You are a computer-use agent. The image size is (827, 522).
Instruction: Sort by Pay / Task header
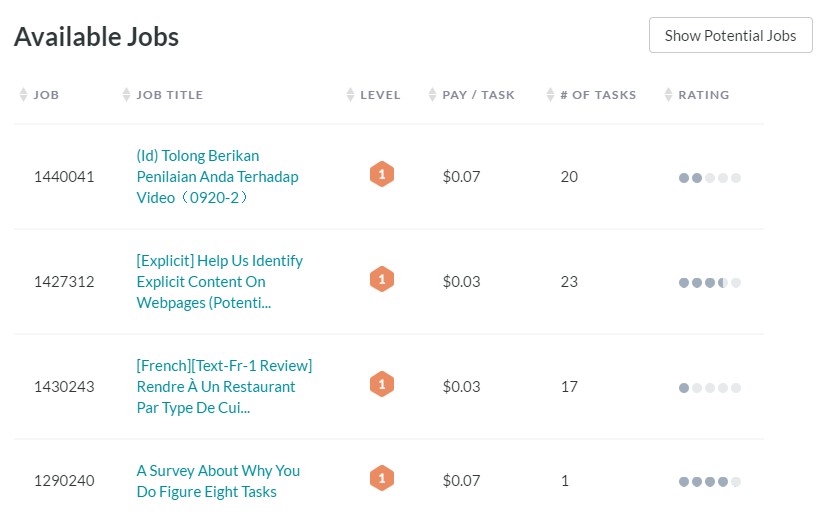[432, 95]
